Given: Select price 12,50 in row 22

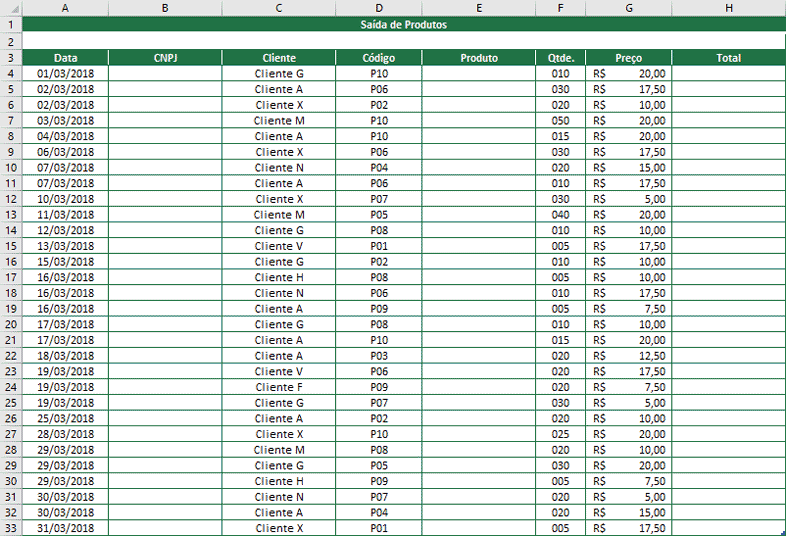Looking at the screenshot, I should pyautogui.click(x=629, y=355).
